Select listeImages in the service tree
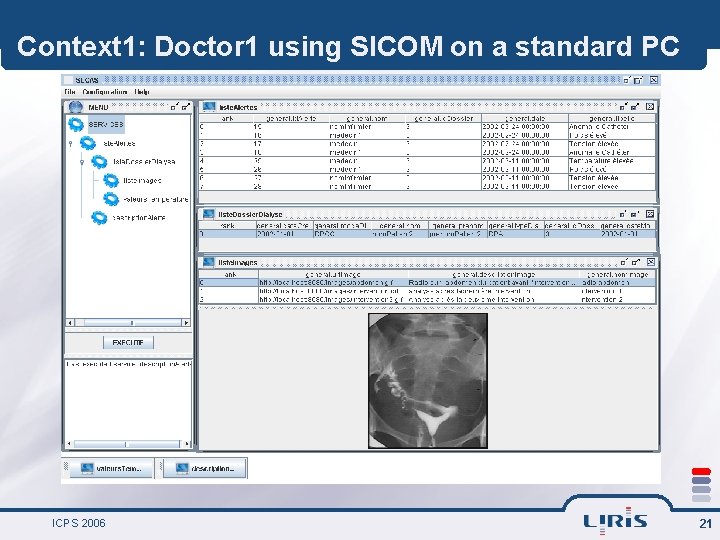 click(x=142, y=180)
